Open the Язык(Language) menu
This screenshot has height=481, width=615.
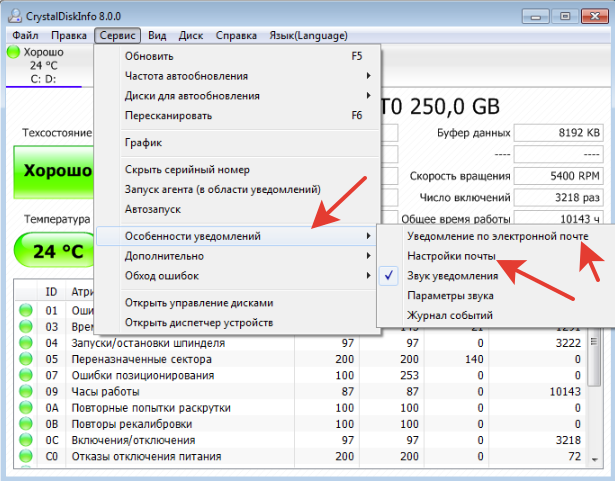coord(308,35)
